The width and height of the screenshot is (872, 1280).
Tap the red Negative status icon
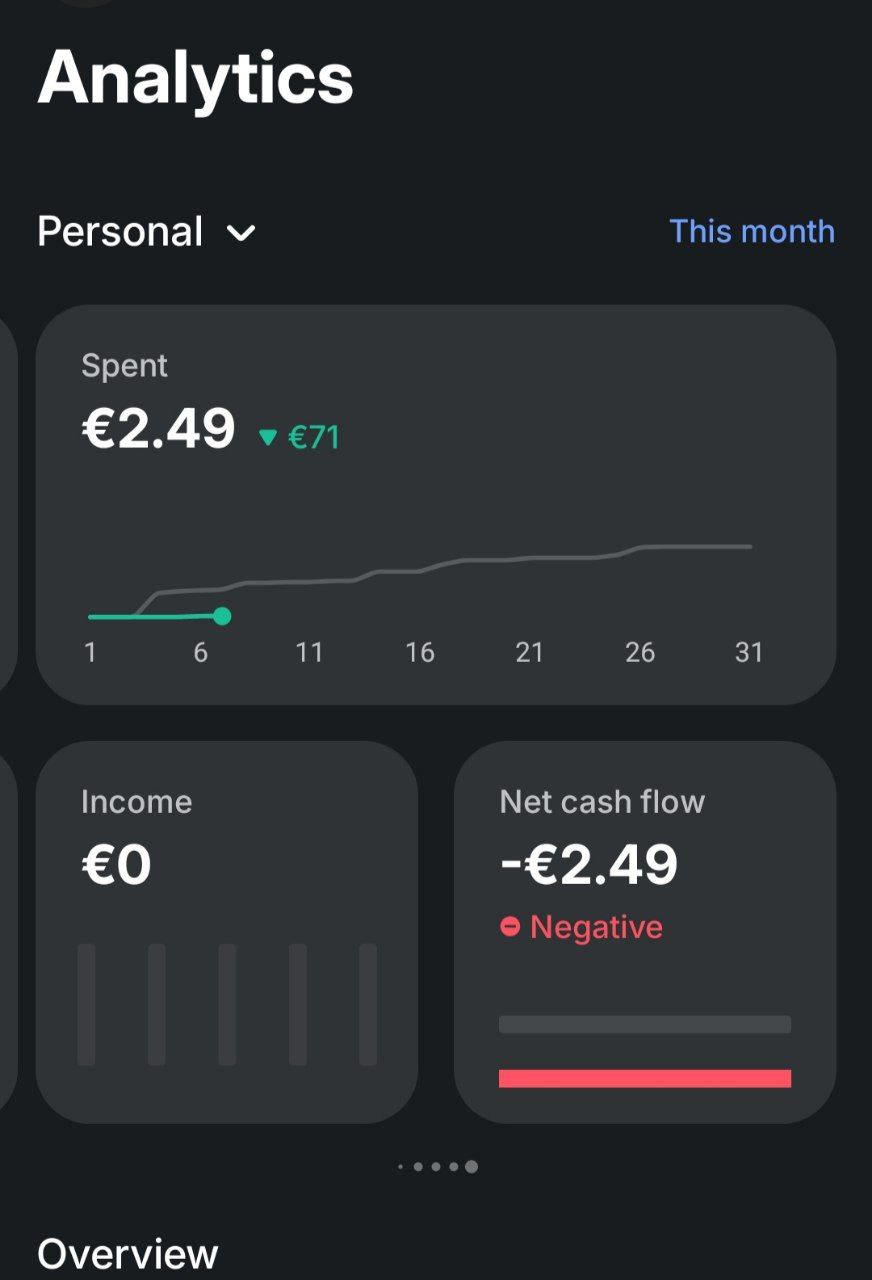(x=510, y=927)
